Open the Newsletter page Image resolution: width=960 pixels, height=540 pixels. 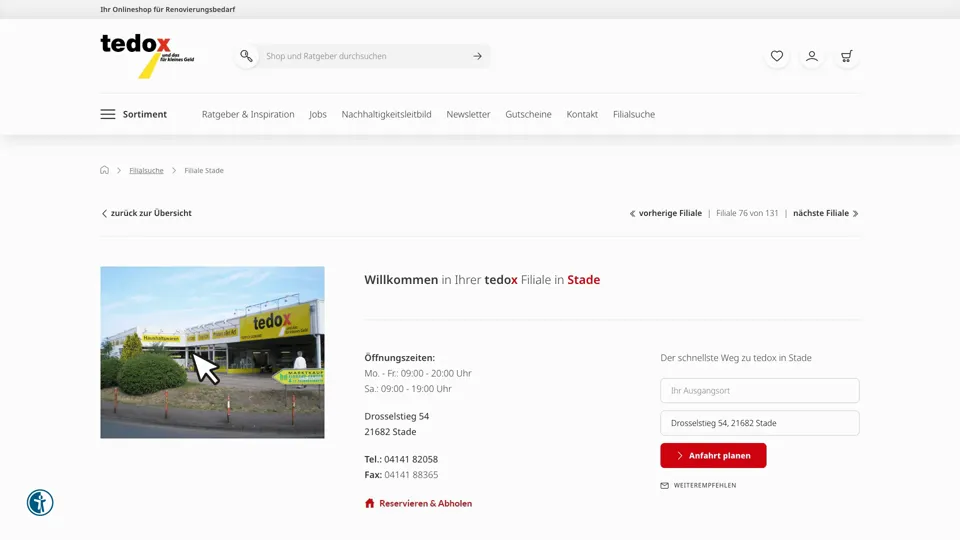tap(468, 114)
